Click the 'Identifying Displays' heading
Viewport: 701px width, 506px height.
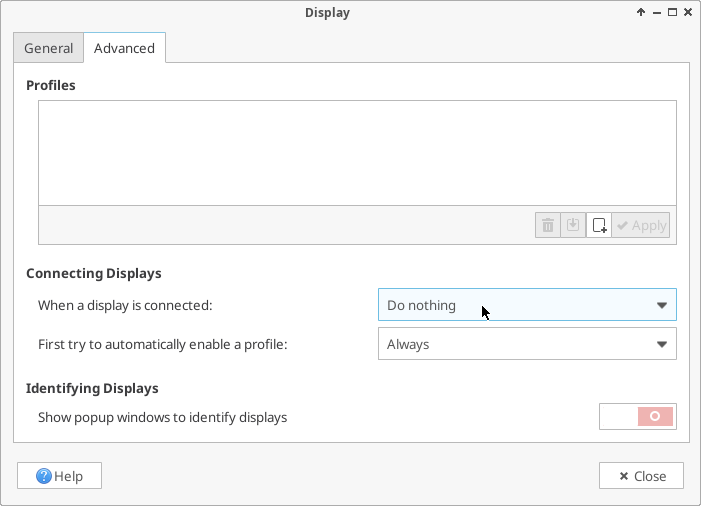tap(92, 388)
